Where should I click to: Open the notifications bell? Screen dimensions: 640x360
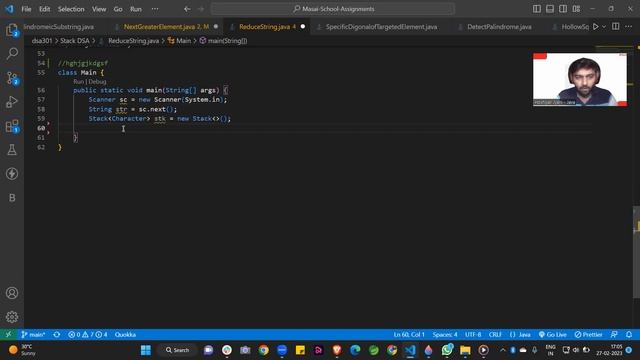click(x=629, y=335)
